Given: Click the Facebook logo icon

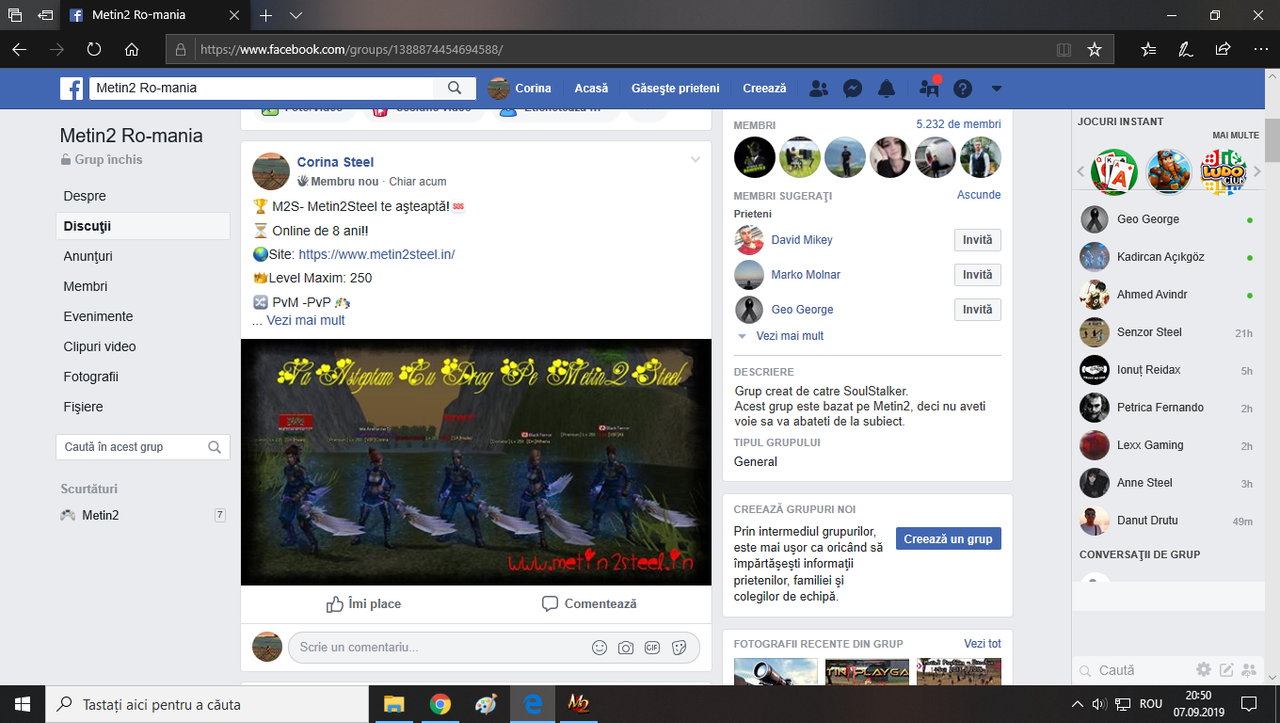Looking at the screenshot, I should pos(72,88).
